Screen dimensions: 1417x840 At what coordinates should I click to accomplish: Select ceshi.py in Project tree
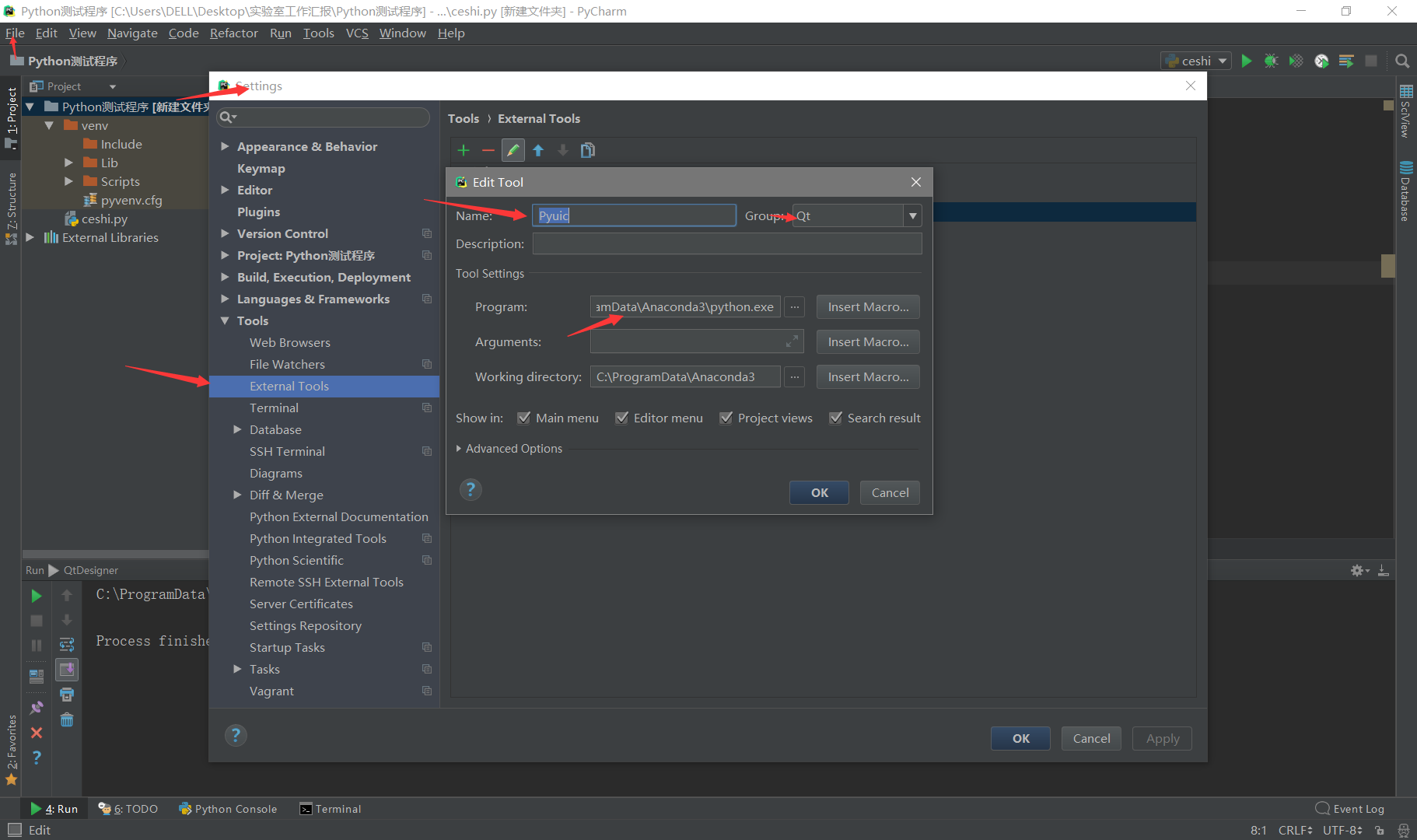104,219
